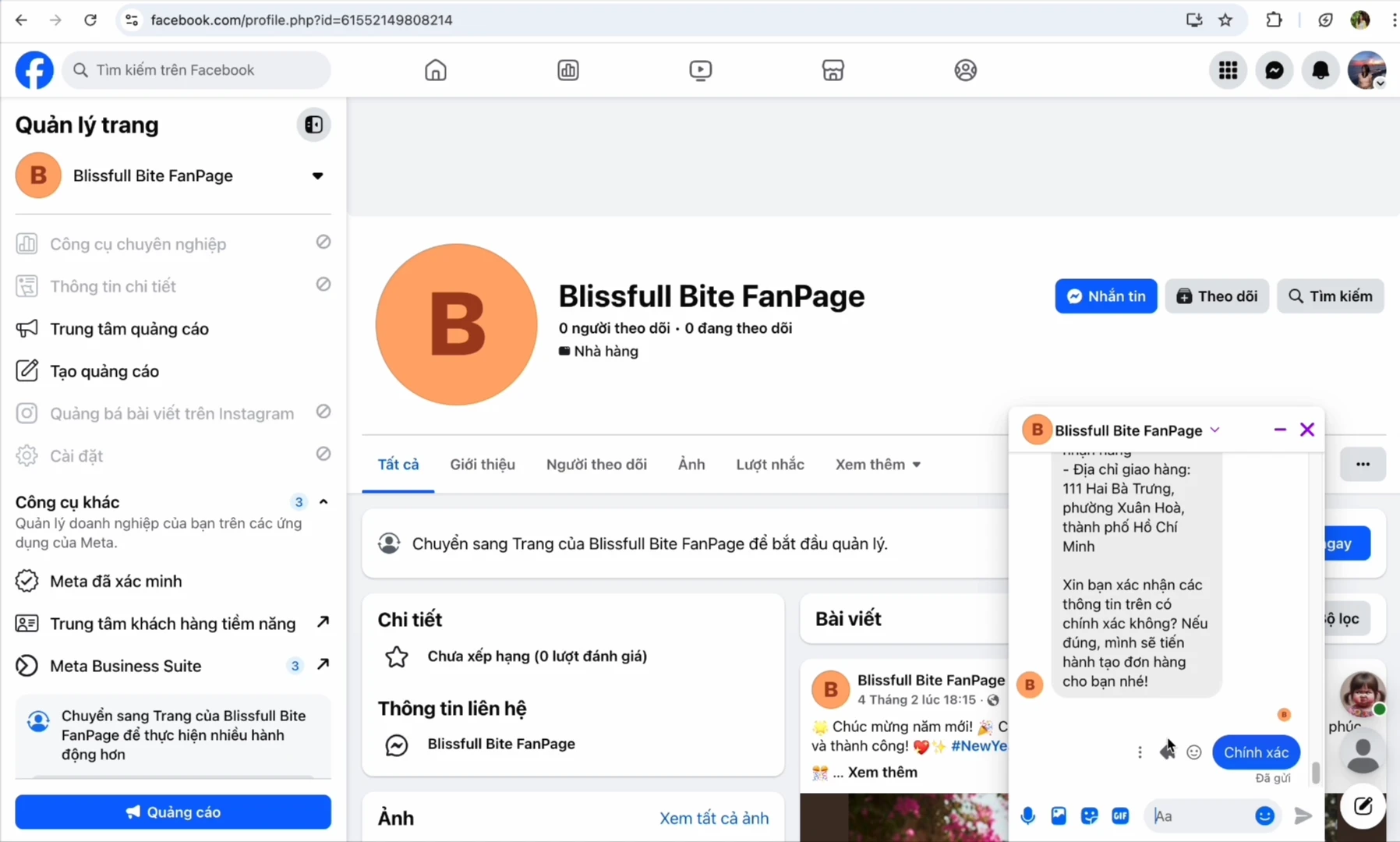
Task: Open the Xem tất cả ảnh link
Action: pyautogui.click(x=713, y=818)
